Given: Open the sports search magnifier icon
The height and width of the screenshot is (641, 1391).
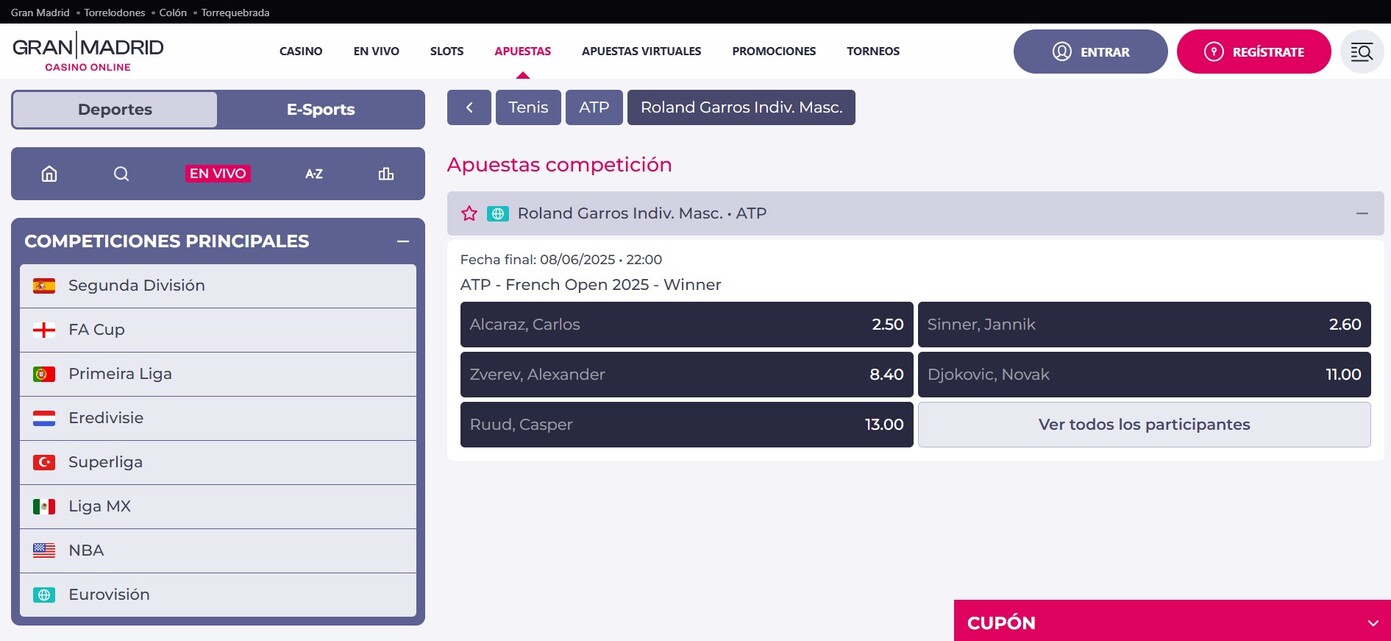Looking at the screenshot, I should pyautogui.click(x=121, y=174).
